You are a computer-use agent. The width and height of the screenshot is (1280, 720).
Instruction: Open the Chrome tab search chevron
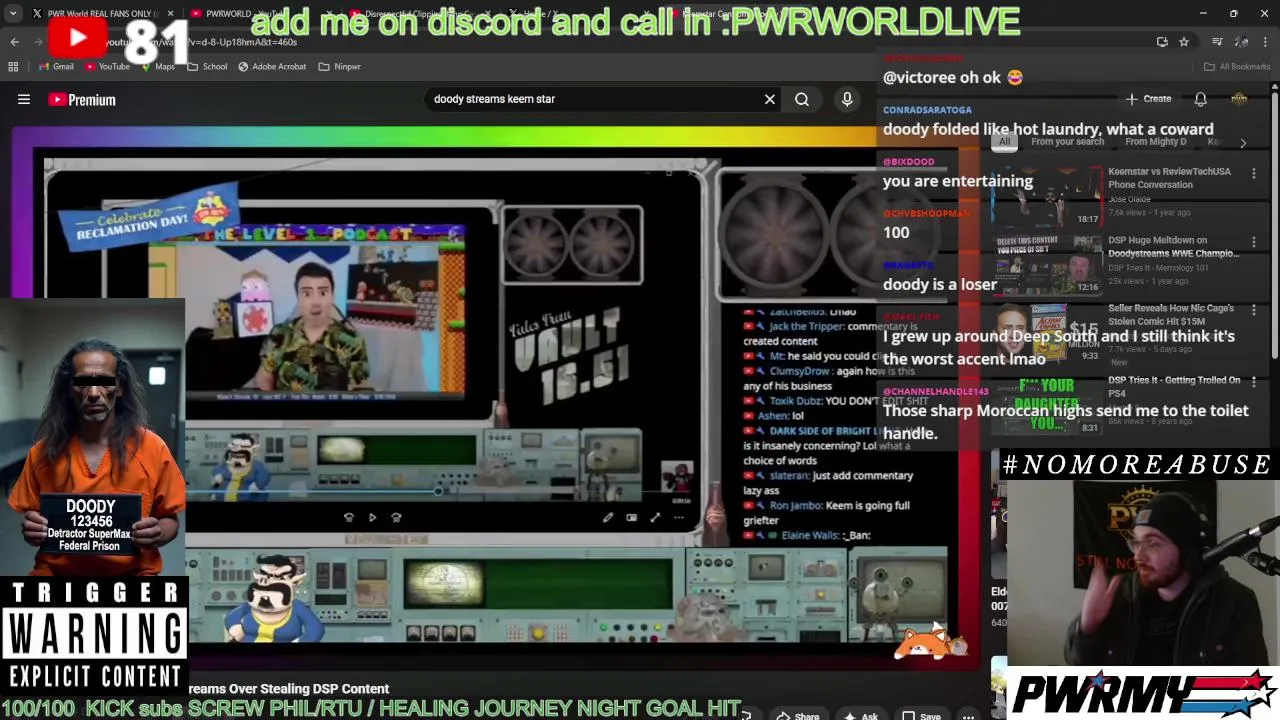click(x=14, y=13)
